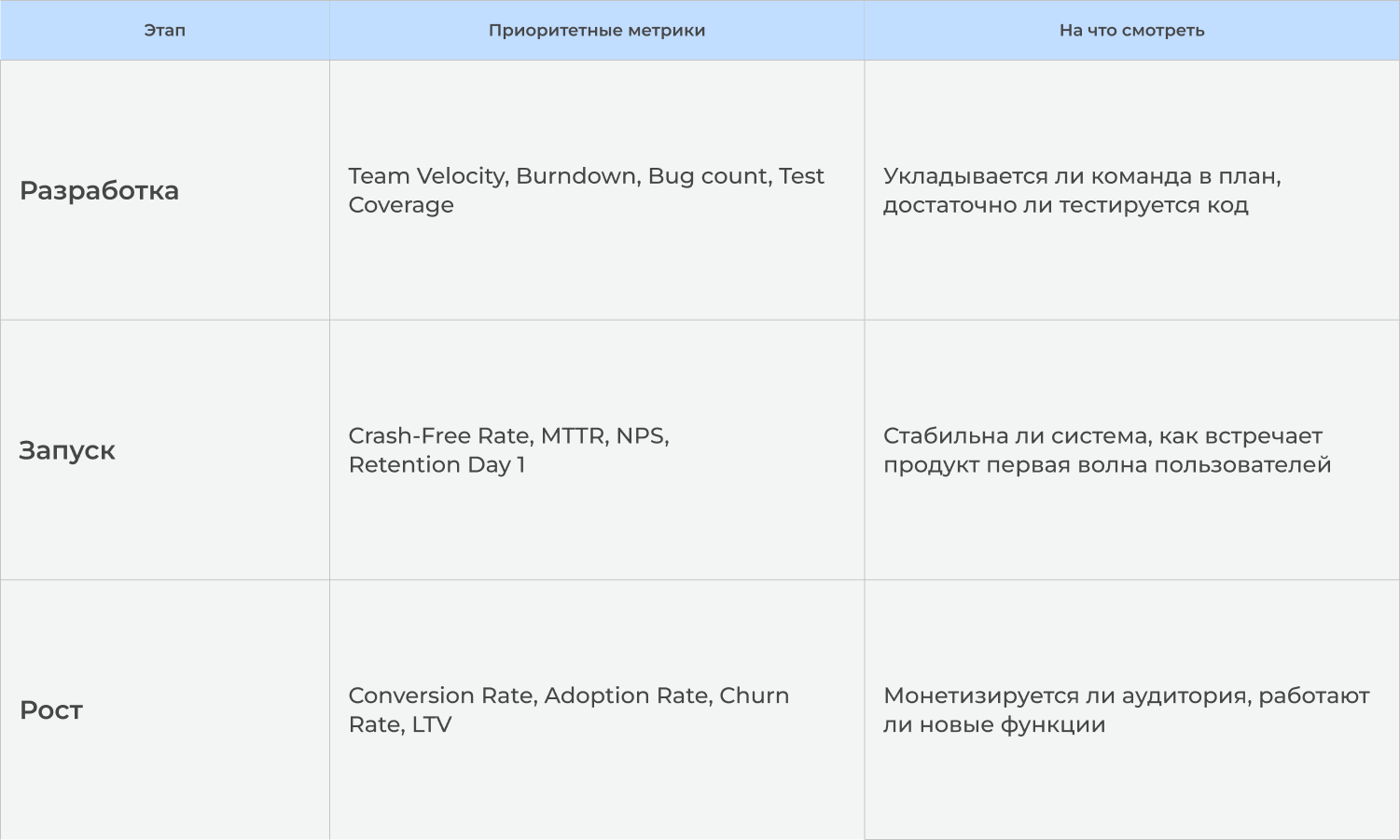Click the Team Velocity, Burndown metrics cell
The width and height of the screenshot is (1400, 840).
[x=597, y=190]
